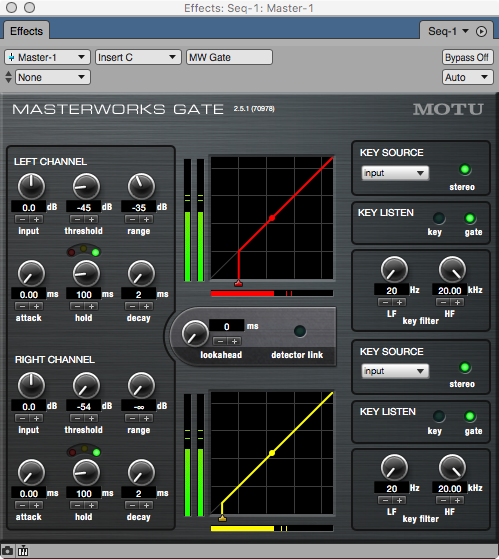Open upper Key Source input dropdown

(x=395, y=173)
